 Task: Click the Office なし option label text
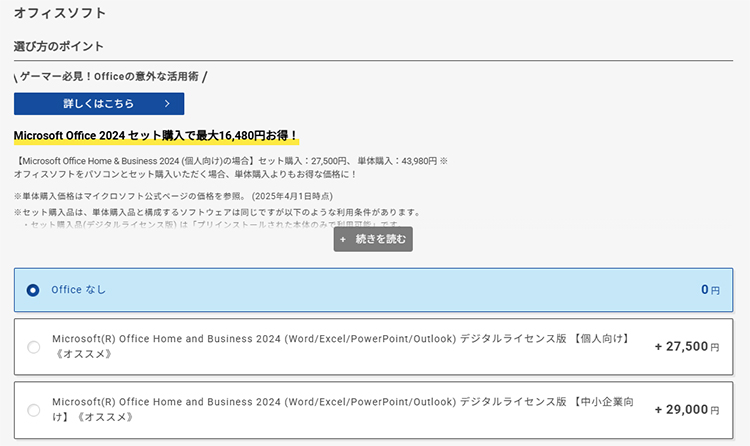(78, 290)
